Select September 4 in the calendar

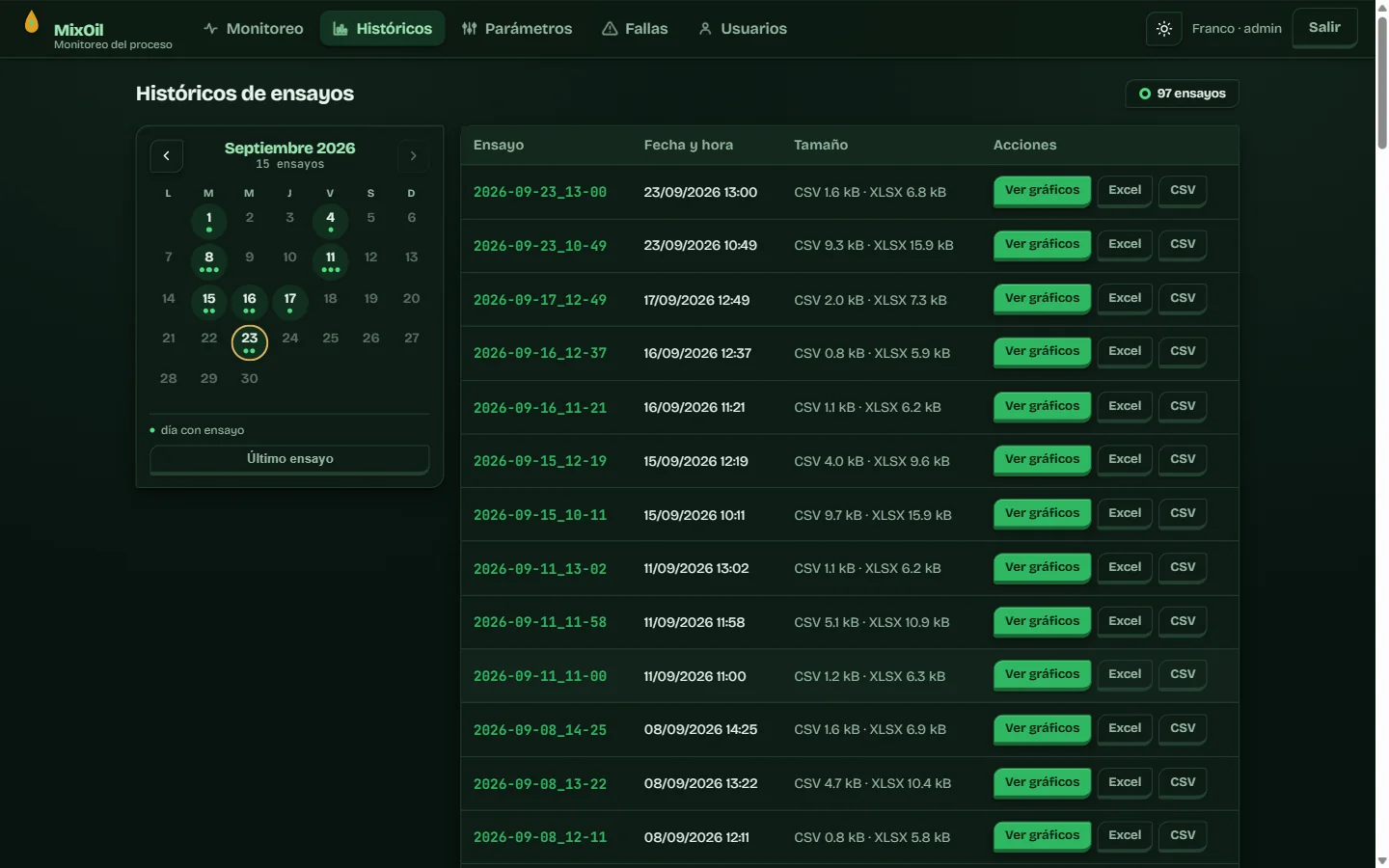[331, 221]
